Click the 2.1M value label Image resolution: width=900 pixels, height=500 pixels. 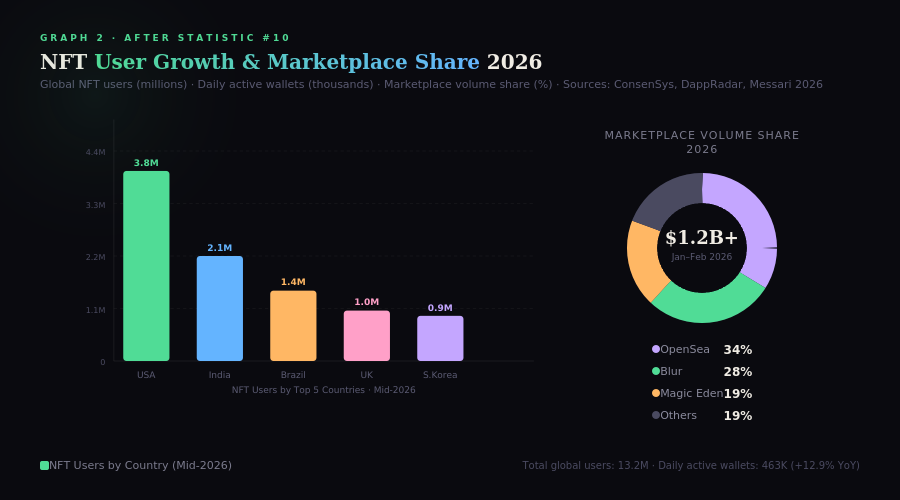tap(220, 248)
